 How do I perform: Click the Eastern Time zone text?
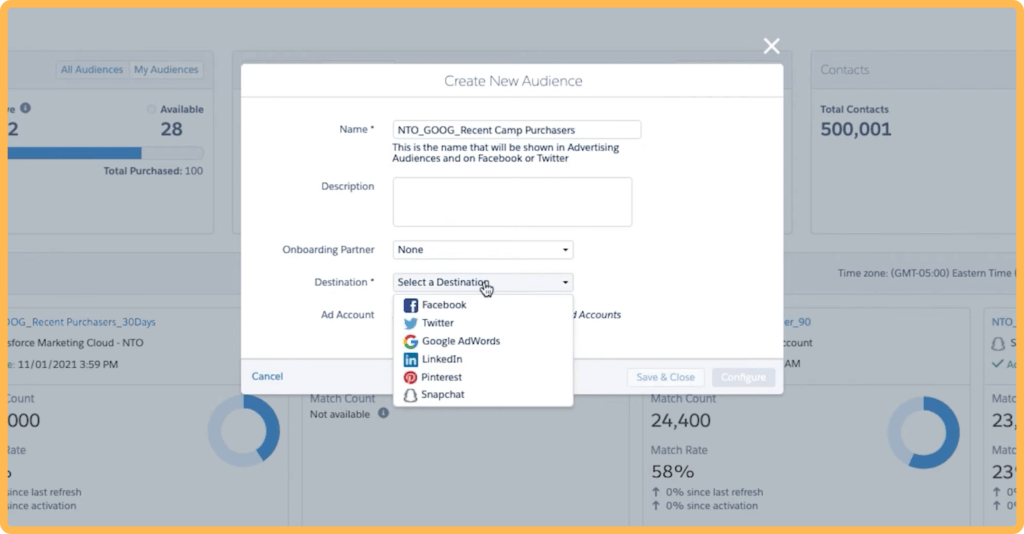click(x=926, y=273)
